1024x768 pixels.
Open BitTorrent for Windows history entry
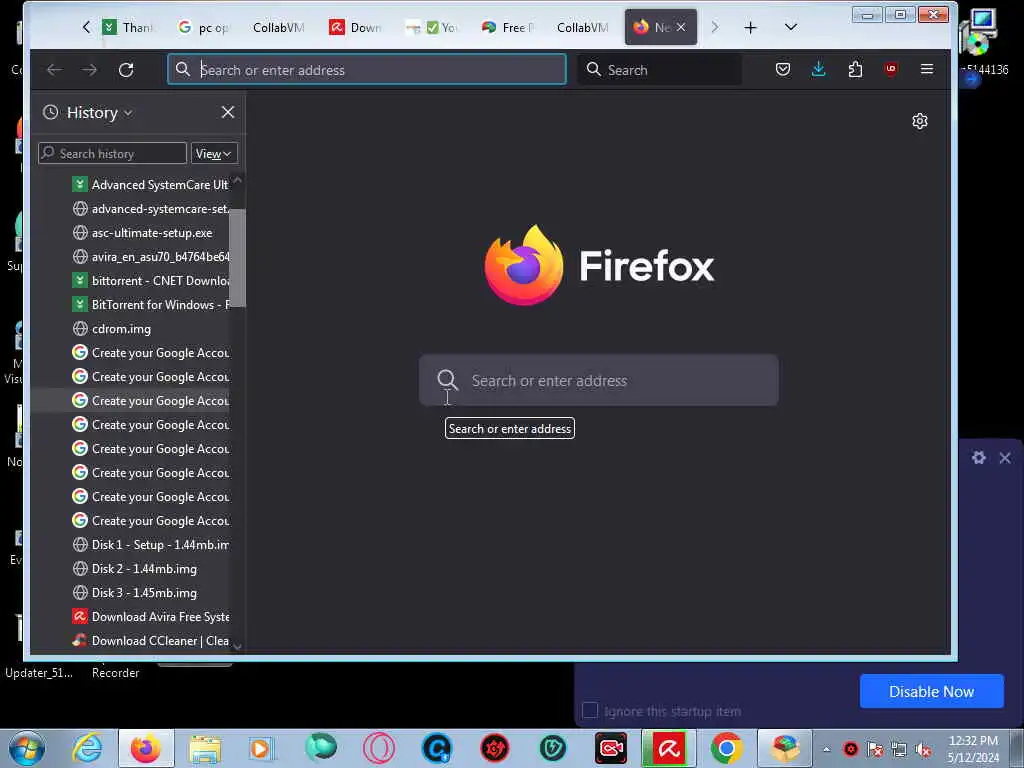150,304
